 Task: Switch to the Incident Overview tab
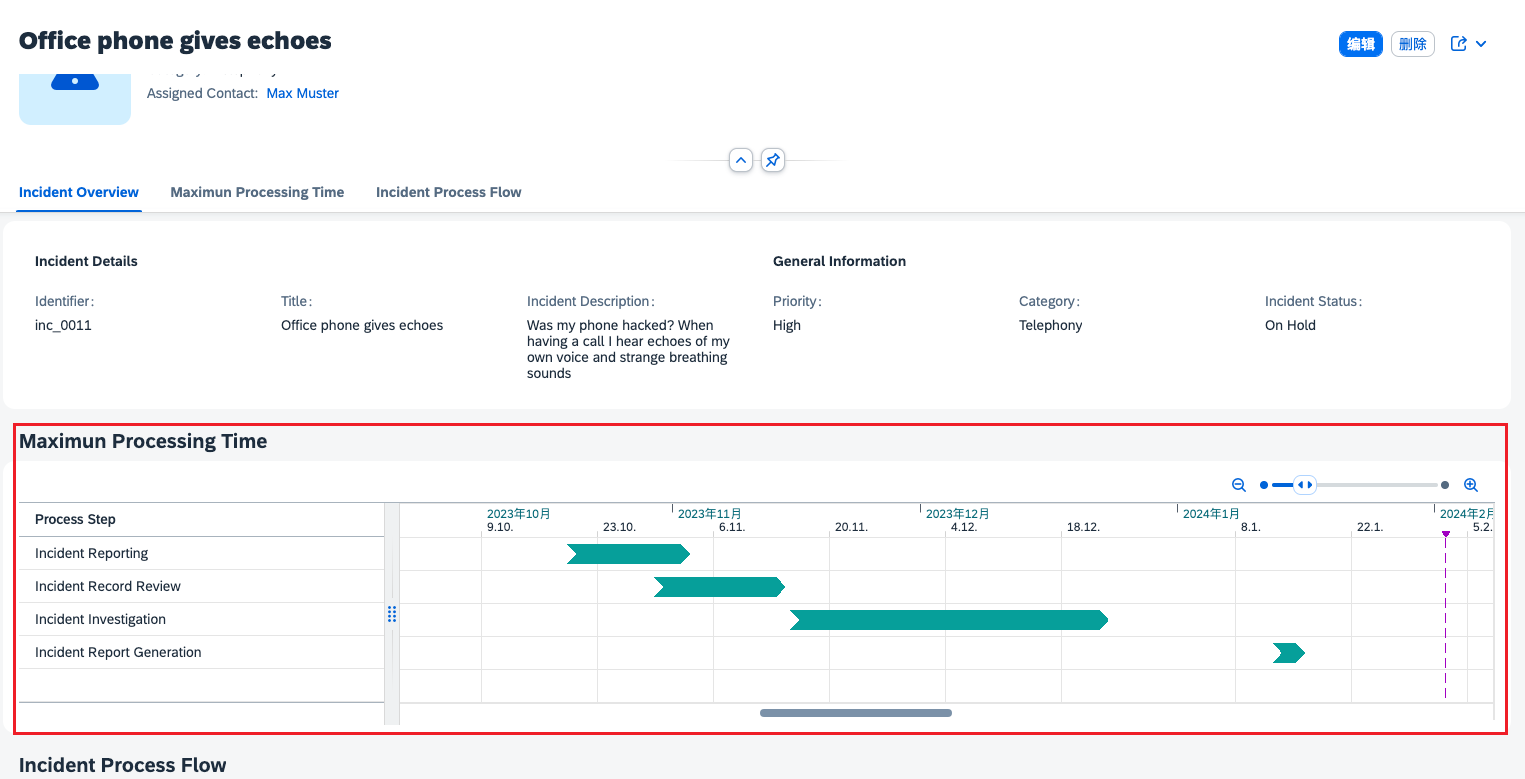(79, 192)
